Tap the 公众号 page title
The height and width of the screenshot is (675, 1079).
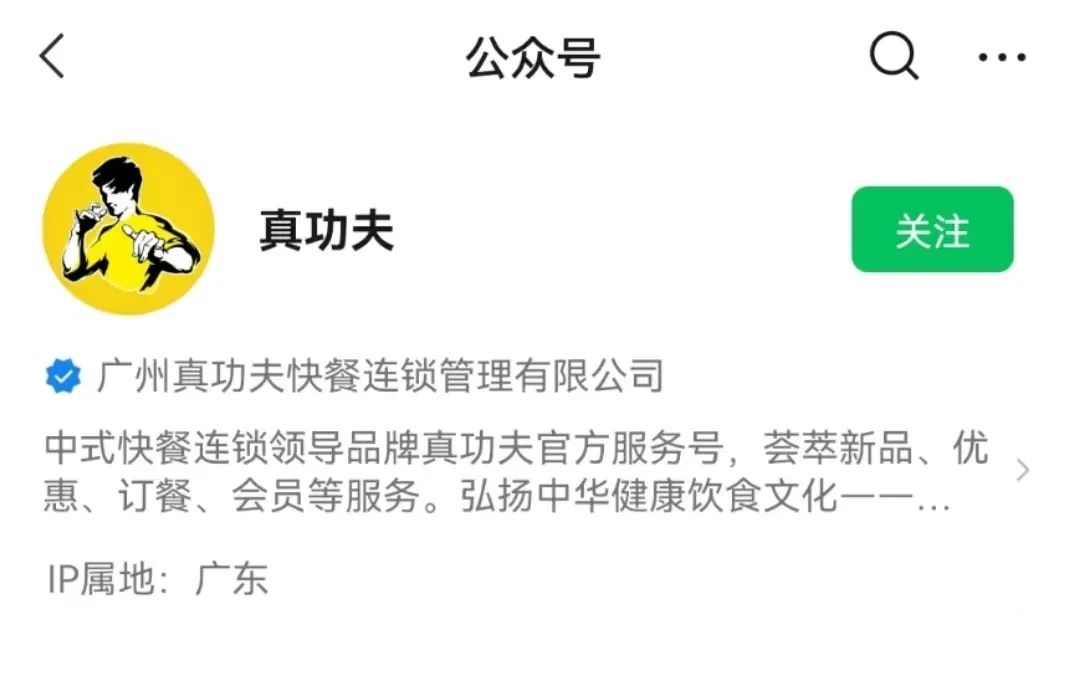[533, 57]
